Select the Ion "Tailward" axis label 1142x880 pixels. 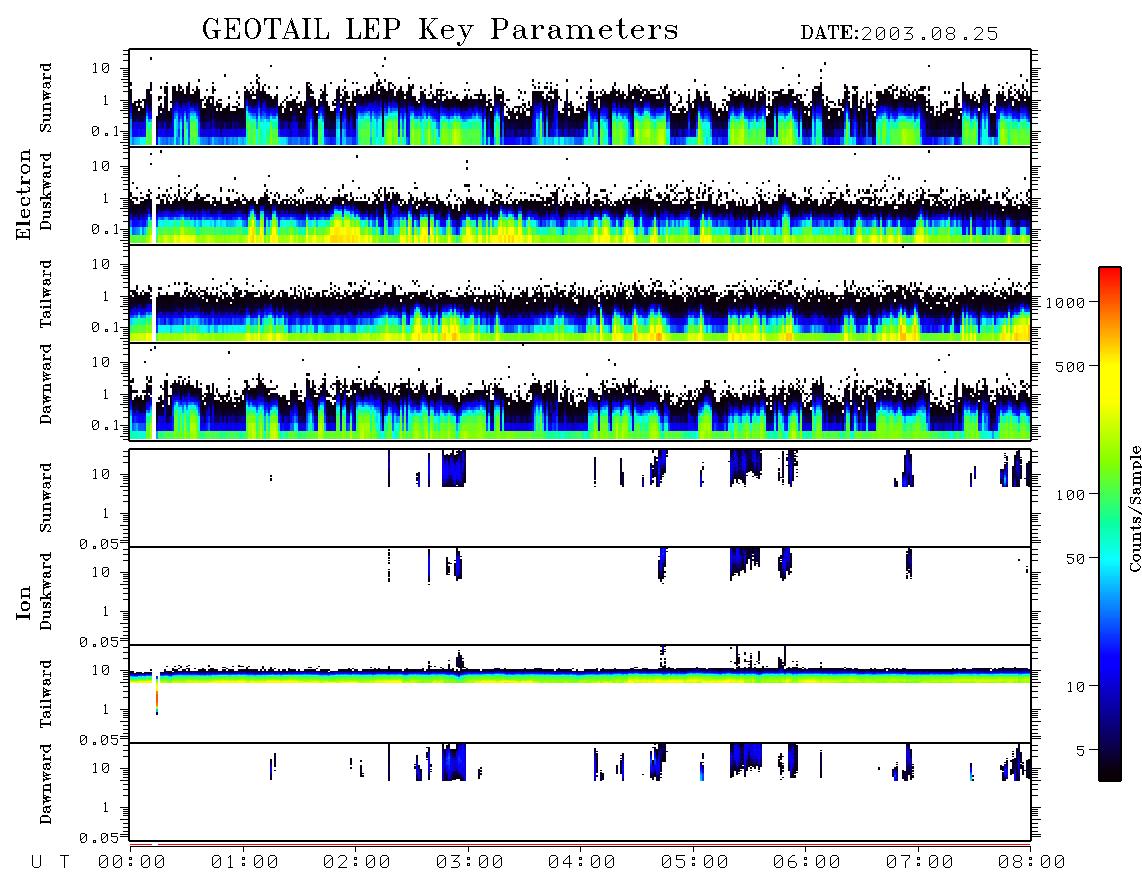46,694
